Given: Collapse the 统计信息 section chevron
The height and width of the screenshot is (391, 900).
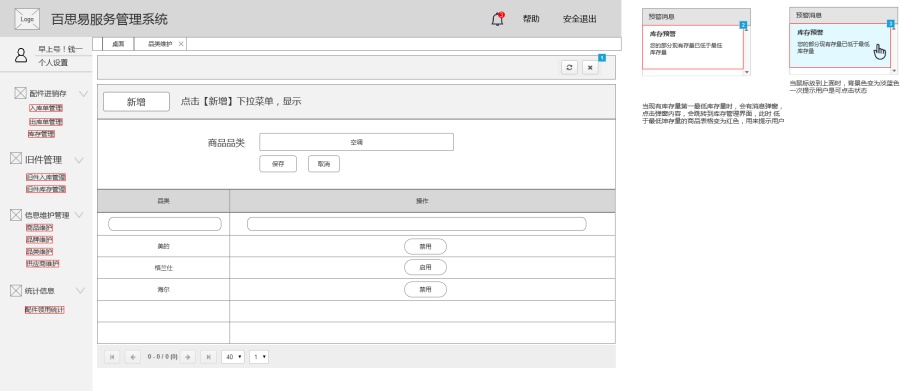Looking at the screenshot, I should (79, 291).
